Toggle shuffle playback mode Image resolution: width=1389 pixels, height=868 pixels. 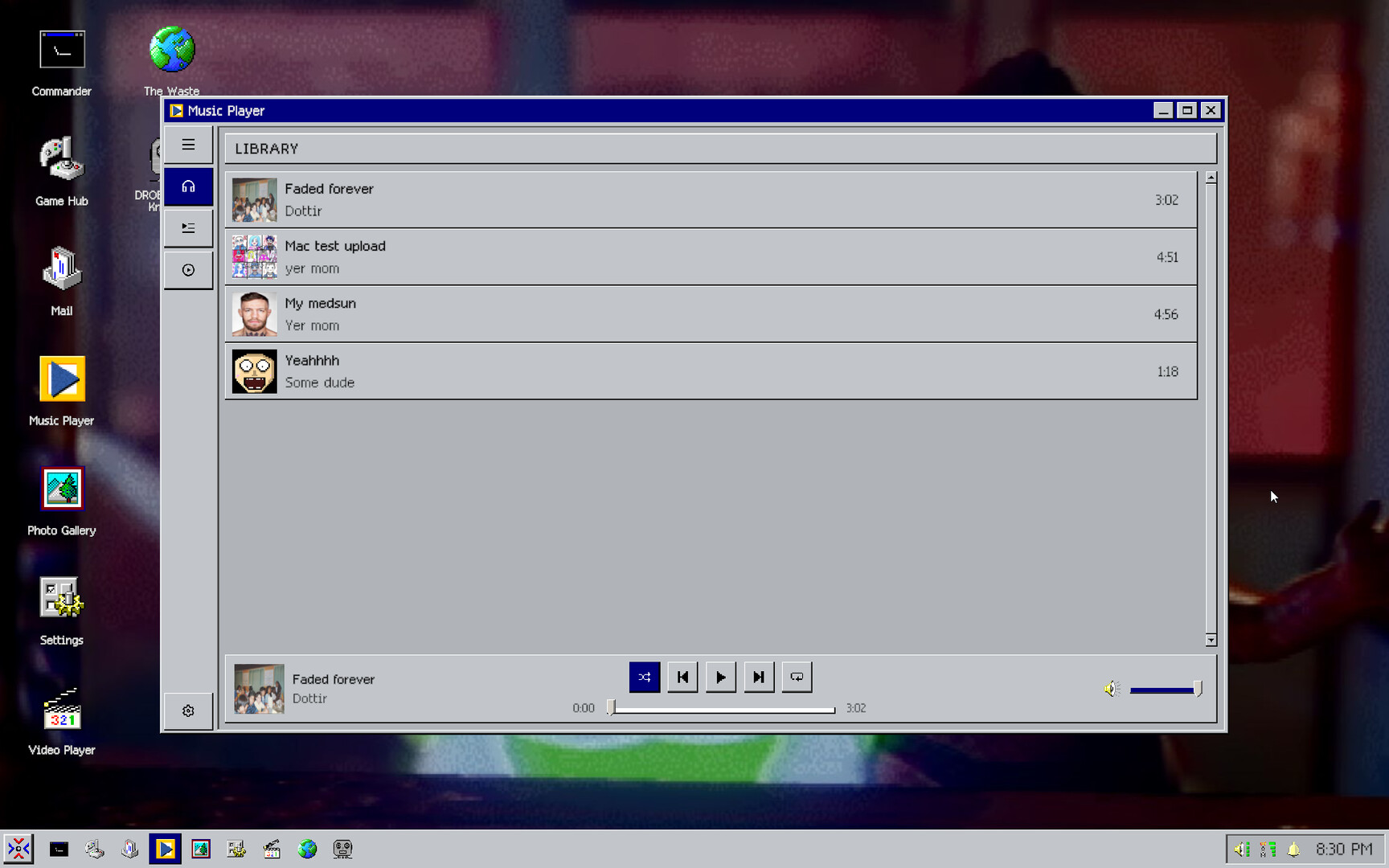pos(644,677)
